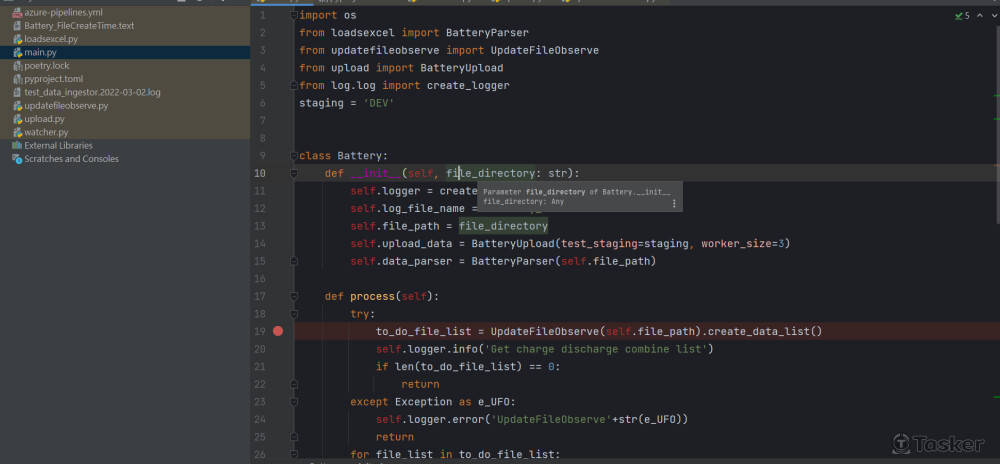The image size is (1000, 464).
Task: Click the Scratches and Consoles icon
Action: 17,159
